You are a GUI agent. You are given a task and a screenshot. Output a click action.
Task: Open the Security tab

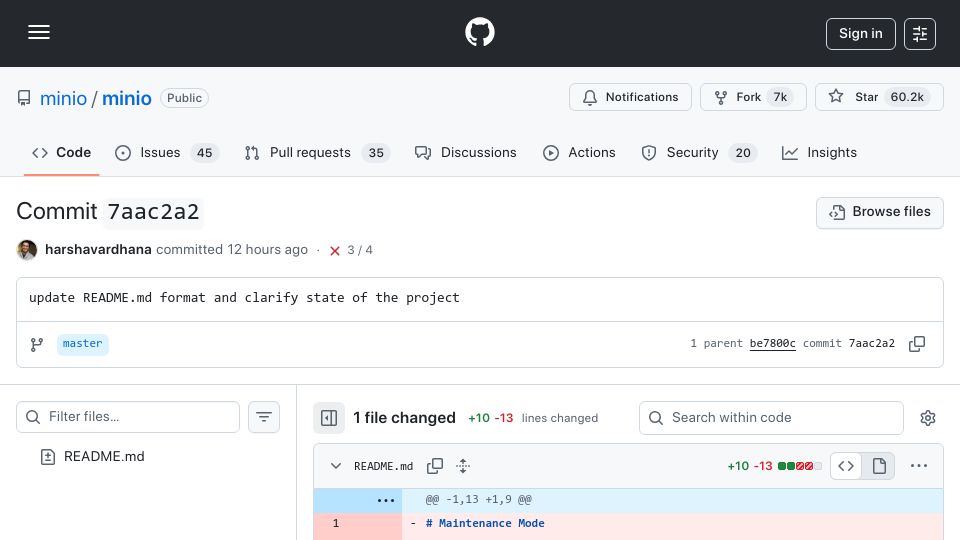coord(699,152)
